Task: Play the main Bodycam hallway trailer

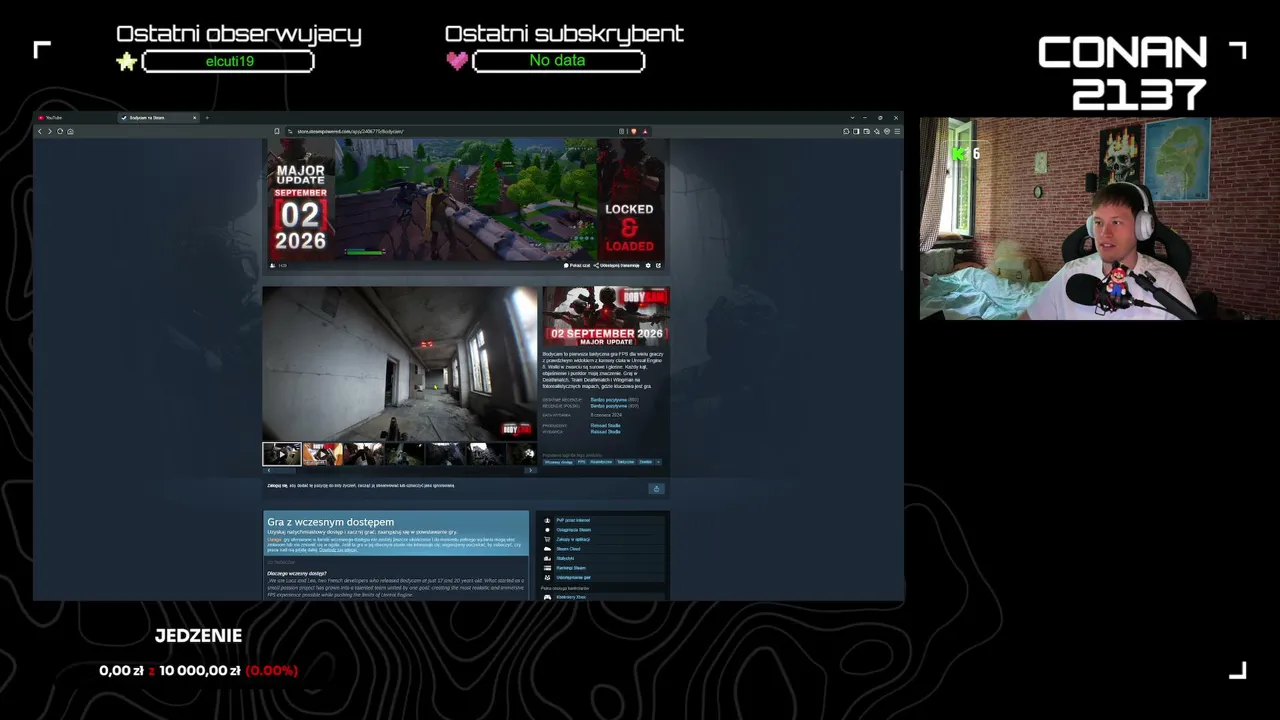Action: 400,364
